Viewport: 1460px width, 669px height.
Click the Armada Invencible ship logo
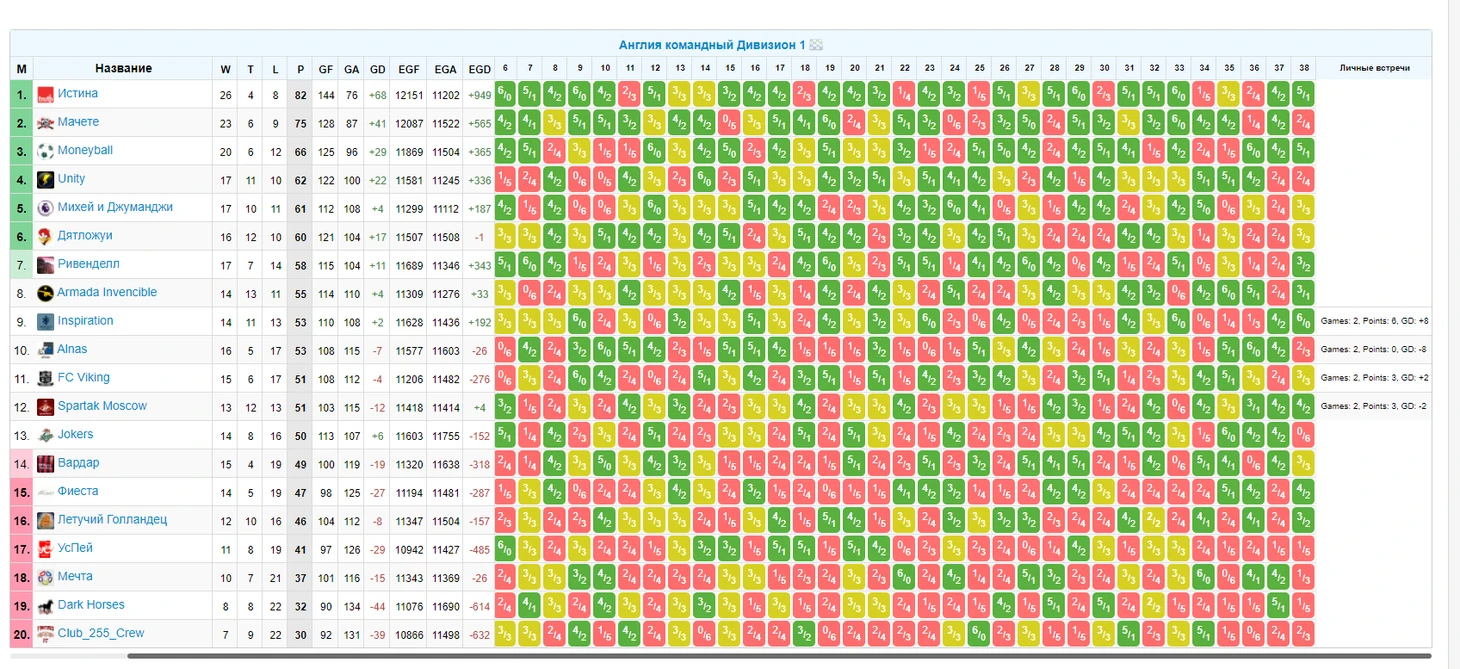(x=45, y=293)
